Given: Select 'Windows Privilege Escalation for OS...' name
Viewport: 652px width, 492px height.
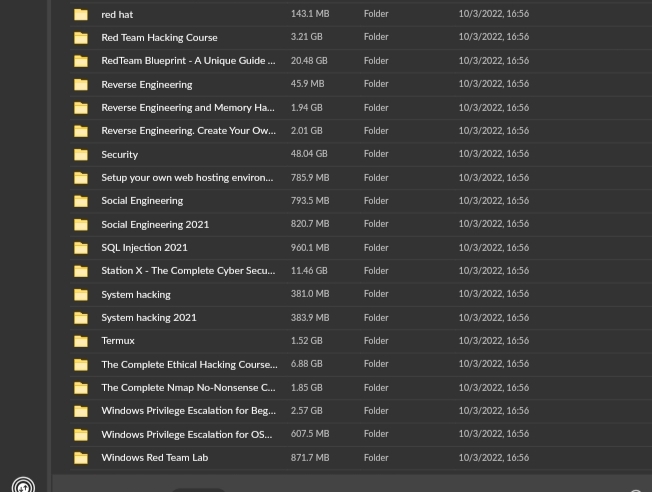Looking at the screenshot, I should coord(187,435).
